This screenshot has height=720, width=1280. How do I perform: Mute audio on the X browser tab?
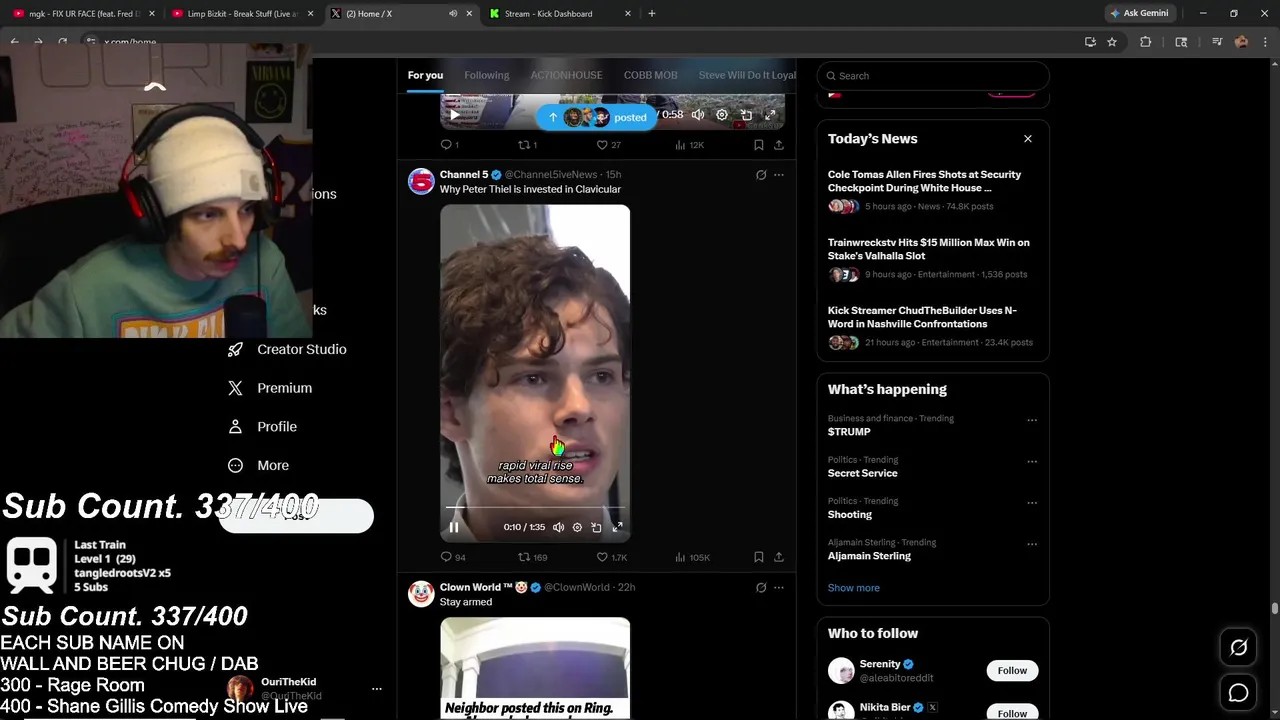pyautogui.click(x=453, y=14)
